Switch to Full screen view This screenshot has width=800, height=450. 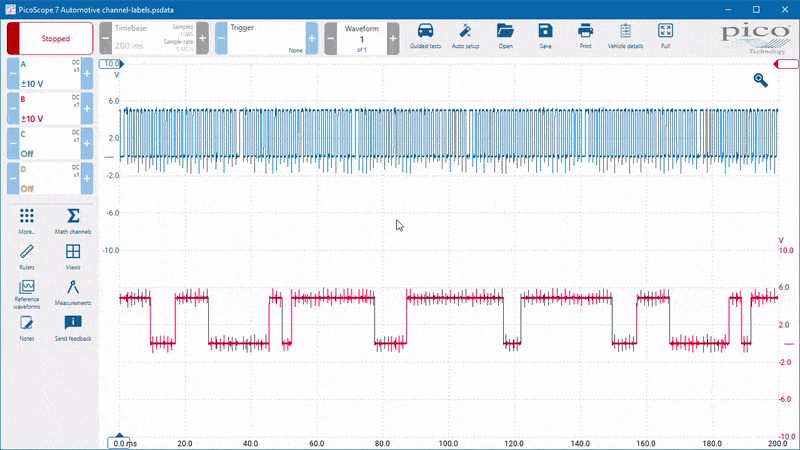coord(665,36)
